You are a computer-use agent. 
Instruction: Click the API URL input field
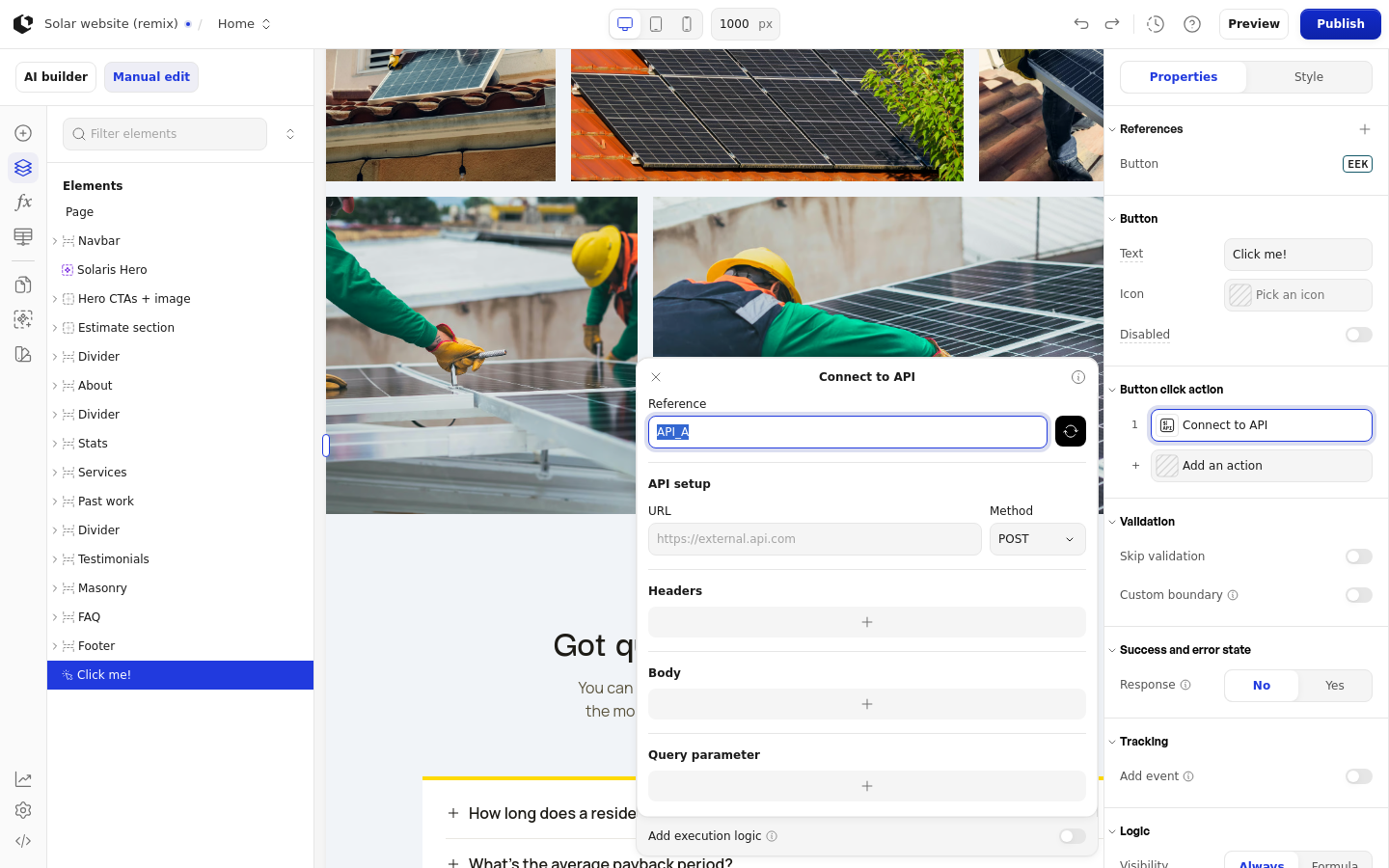coord(815,539)
